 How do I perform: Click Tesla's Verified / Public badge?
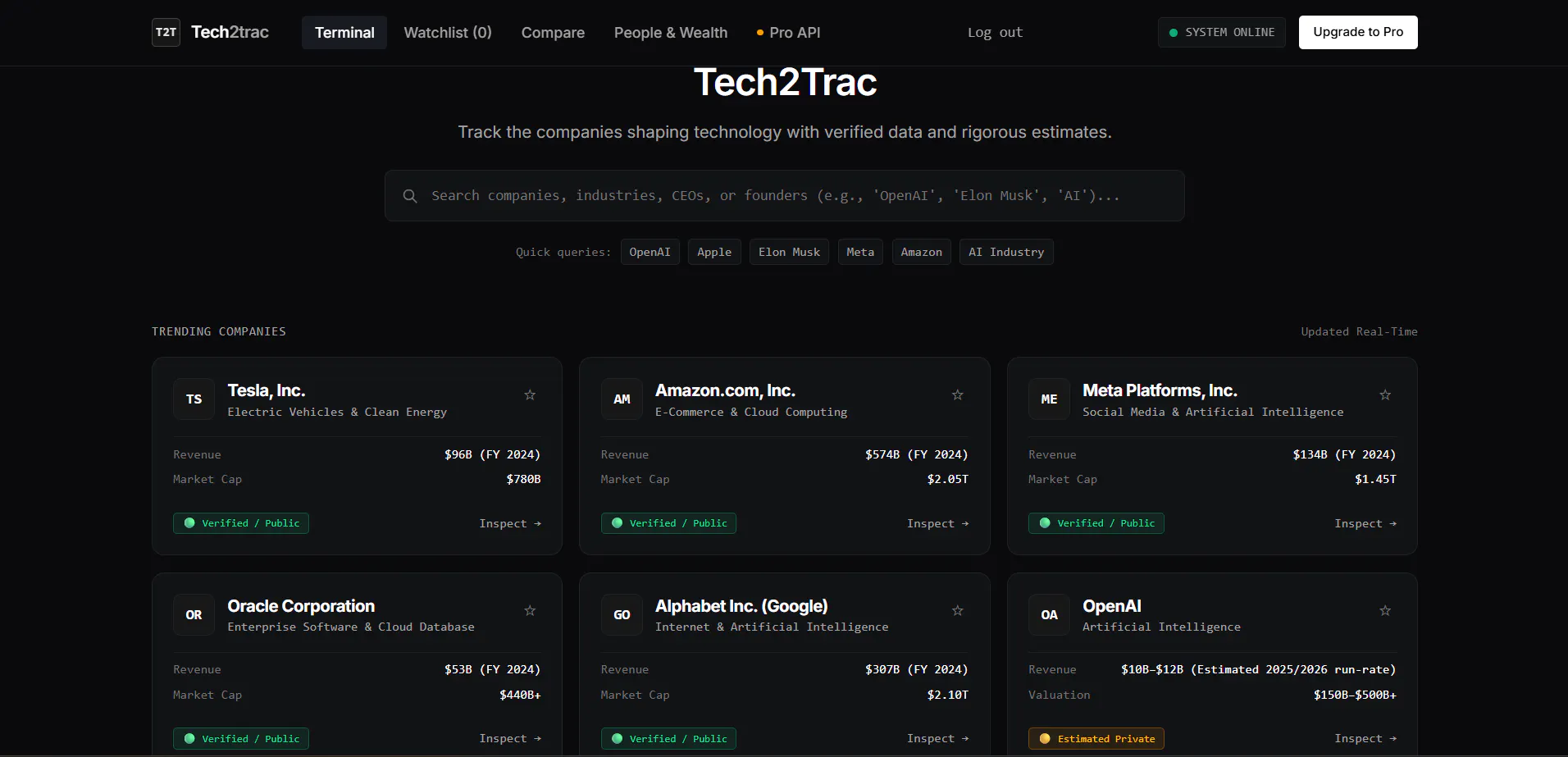(241, 523)
